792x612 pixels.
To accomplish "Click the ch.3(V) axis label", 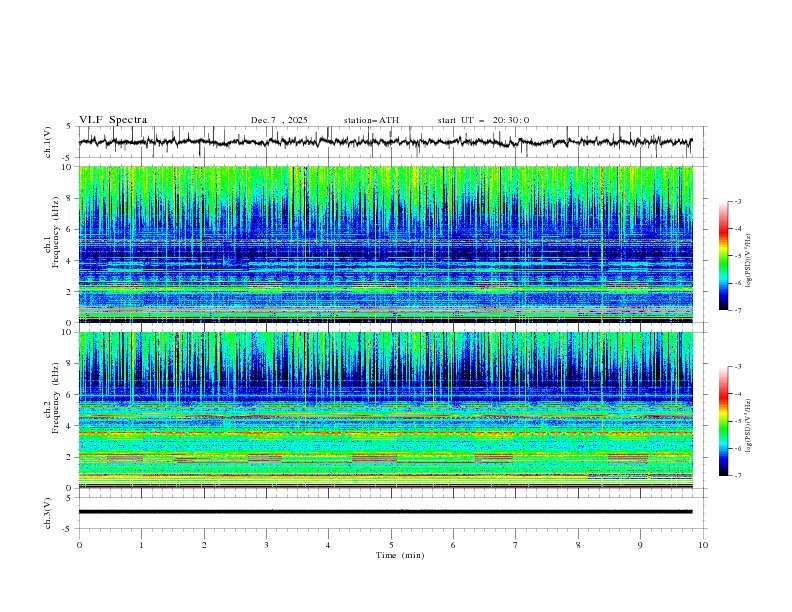I will 48,513.
